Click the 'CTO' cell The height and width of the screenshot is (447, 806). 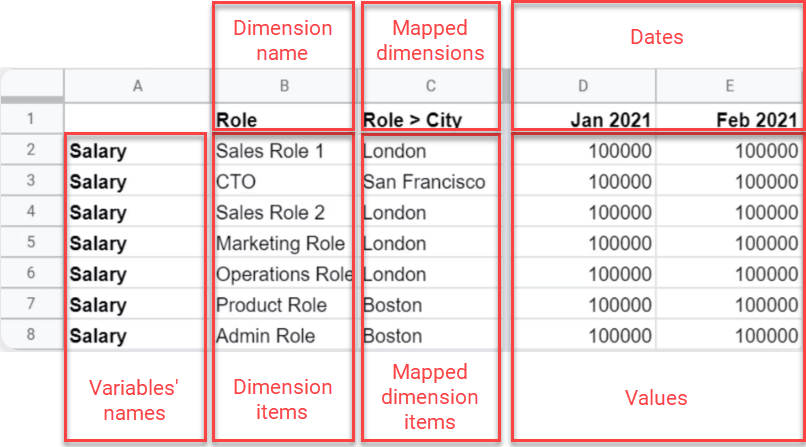(x=284, y=182)
